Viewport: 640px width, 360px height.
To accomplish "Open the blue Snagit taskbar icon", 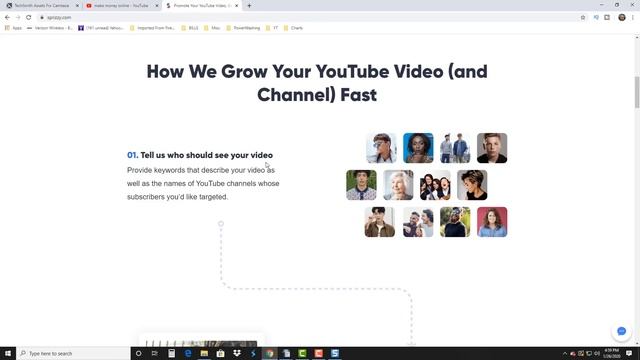I will coord(335,353).
